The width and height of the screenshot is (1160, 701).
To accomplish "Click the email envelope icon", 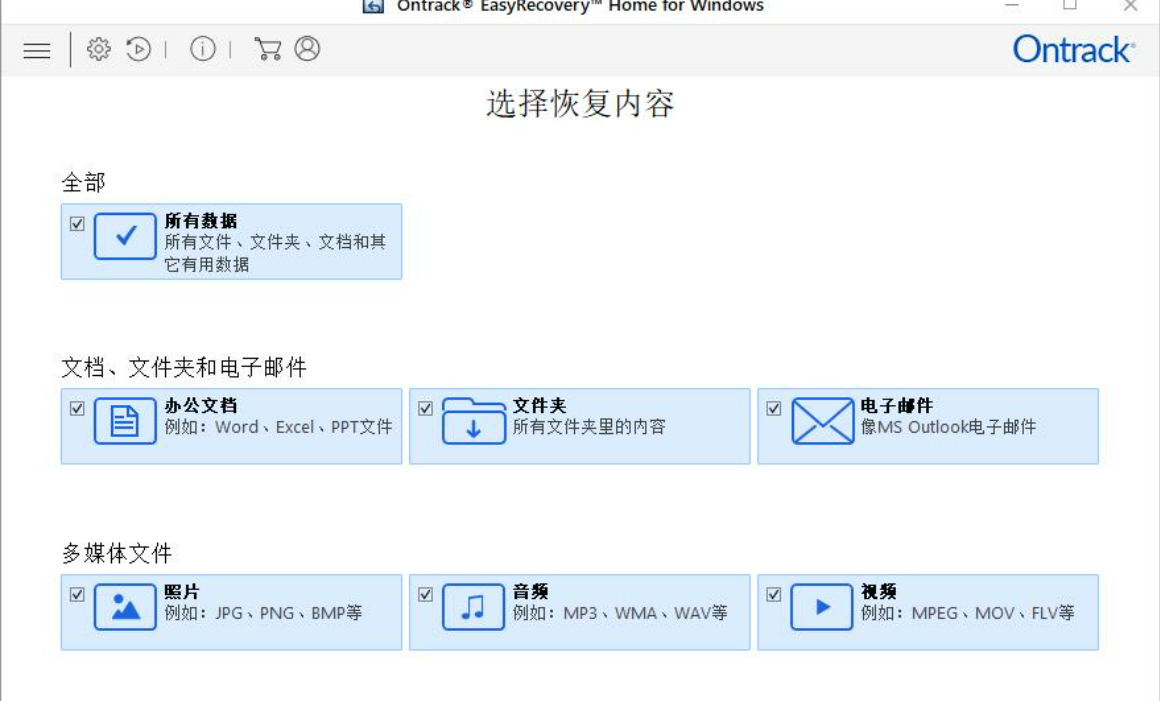I will tap(822, 421).
